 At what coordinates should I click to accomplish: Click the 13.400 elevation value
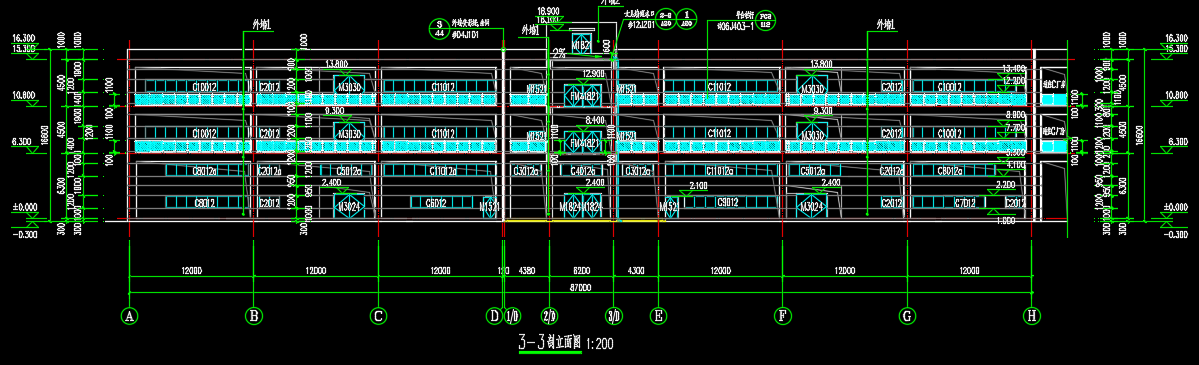[x=1013, y=68]
